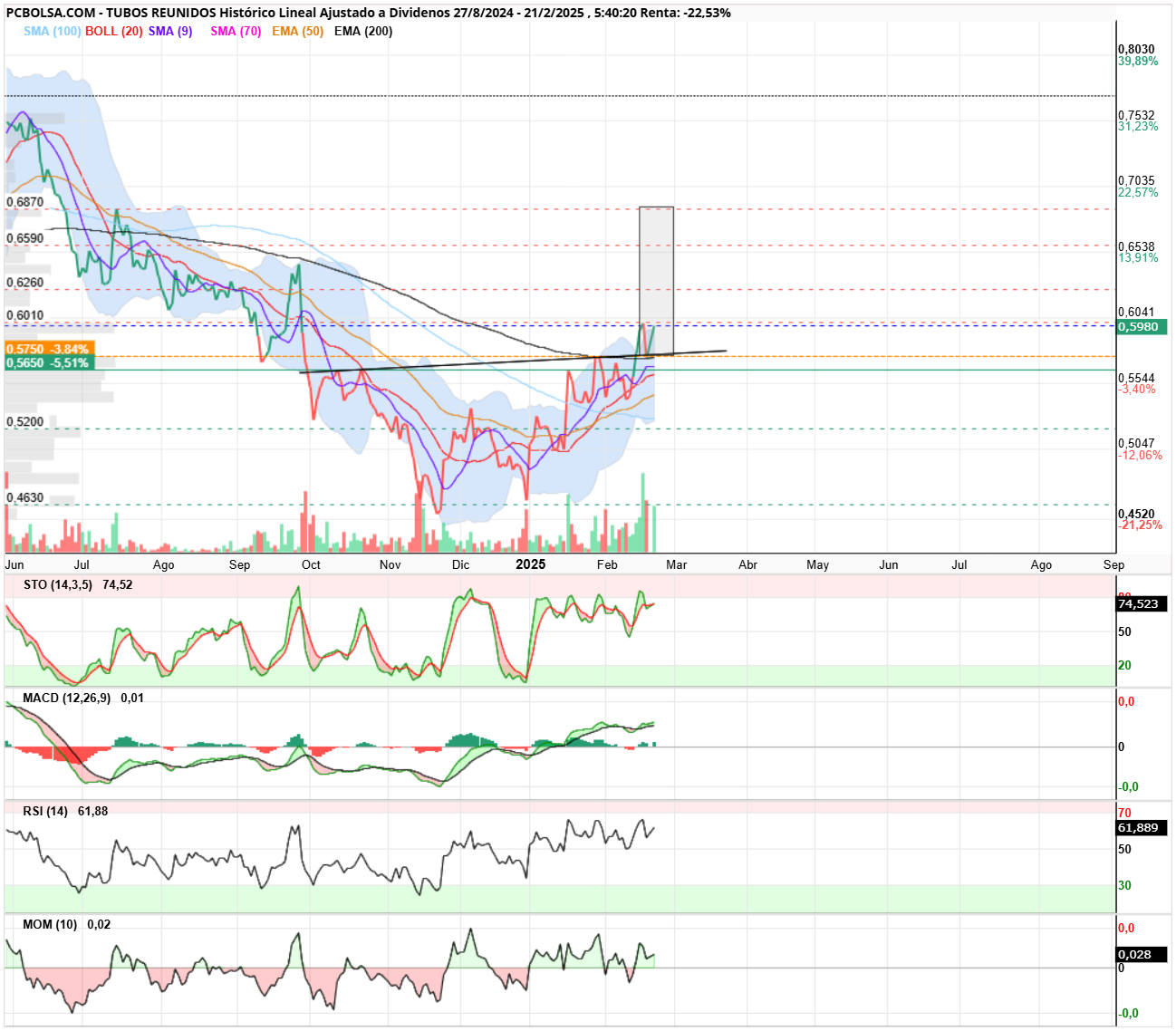The width and height of the screenshot is (1176, 1031).
Task: Select the magenta SMA (70) legend label
Action: (x=236, y=31)
